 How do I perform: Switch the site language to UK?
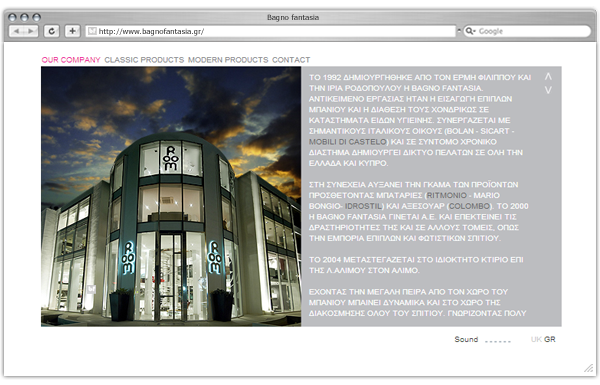[536, 339]
